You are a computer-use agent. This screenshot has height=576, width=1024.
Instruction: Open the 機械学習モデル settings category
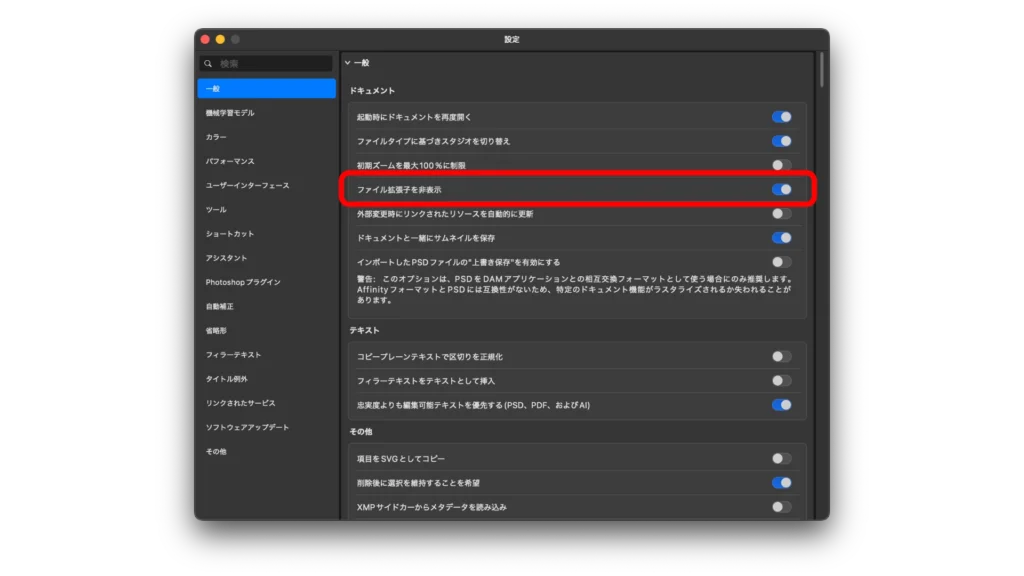pos(232,112)
